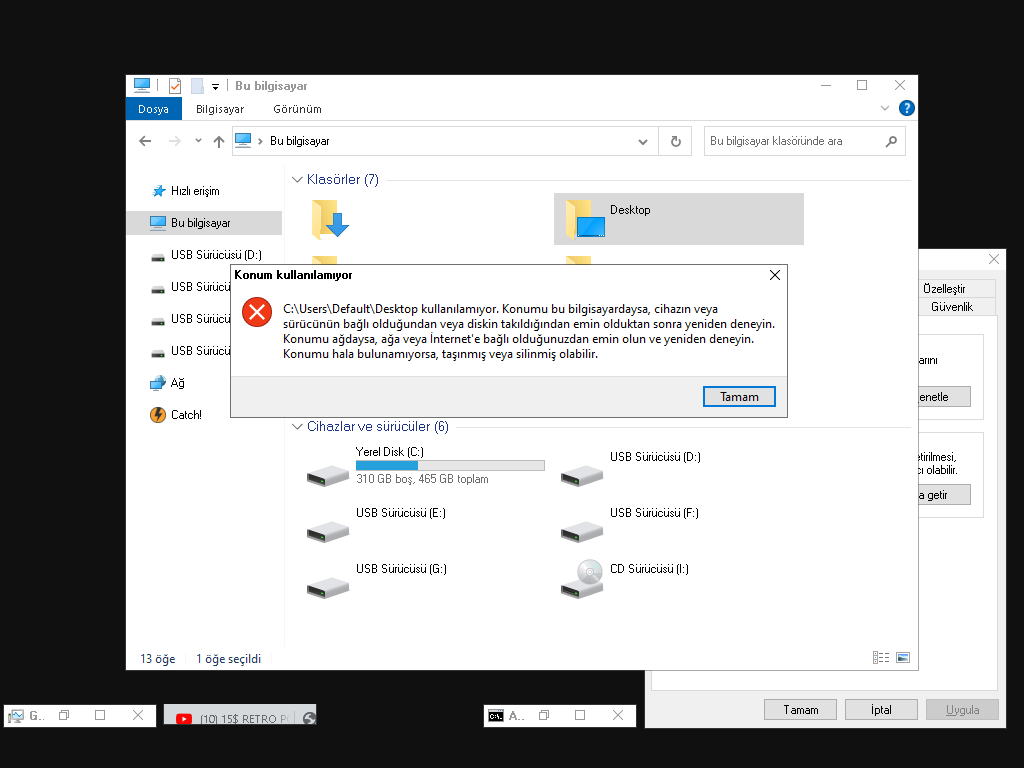Click the PC icon in the address bar
Screen dimensions: 1024x768
point(243,140)
